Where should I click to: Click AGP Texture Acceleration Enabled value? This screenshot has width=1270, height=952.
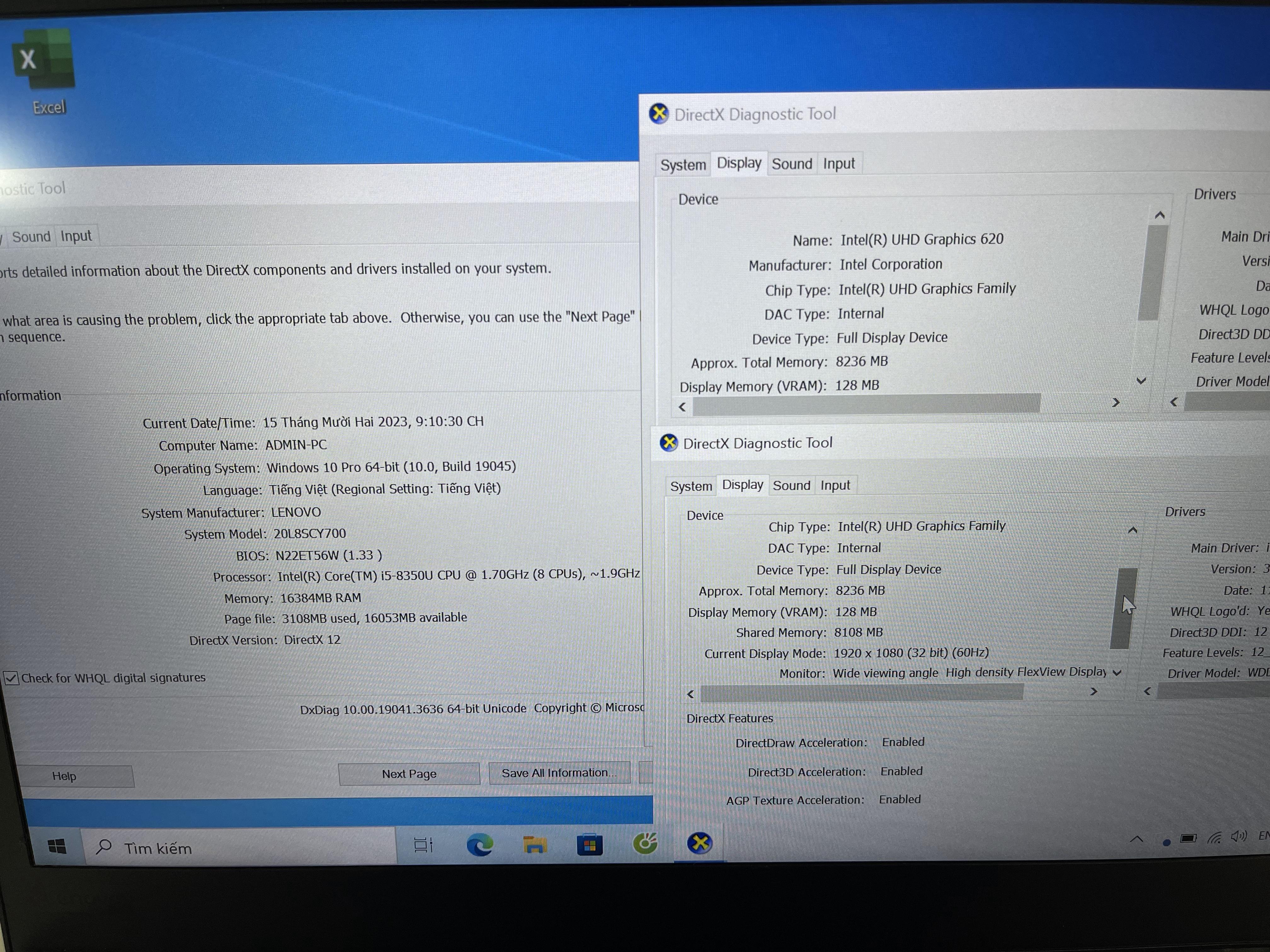click(x=900, y=799)
